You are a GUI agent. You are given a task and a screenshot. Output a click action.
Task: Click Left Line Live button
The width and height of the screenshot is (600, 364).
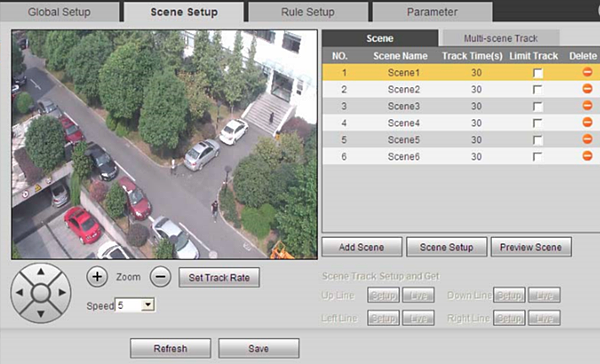point(418,318)
